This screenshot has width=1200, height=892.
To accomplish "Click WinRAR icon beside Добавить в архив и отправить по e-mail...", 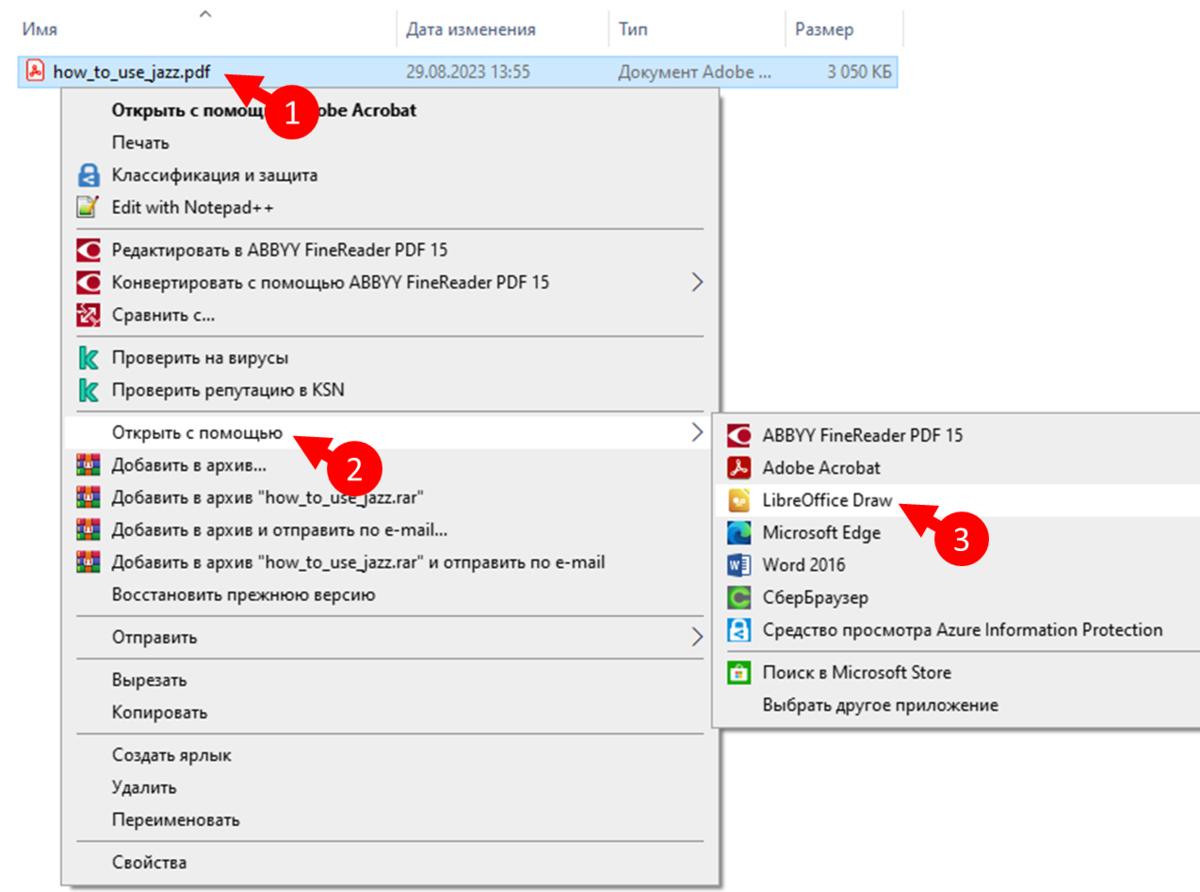I will pyautogui.click(x=89, y=530).
